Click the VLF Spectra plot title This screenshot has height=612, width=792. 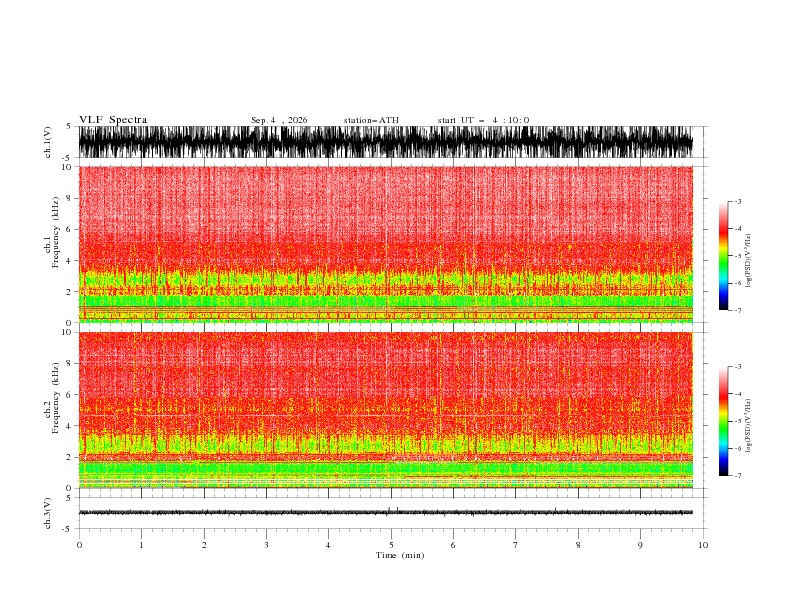(113, 120)
